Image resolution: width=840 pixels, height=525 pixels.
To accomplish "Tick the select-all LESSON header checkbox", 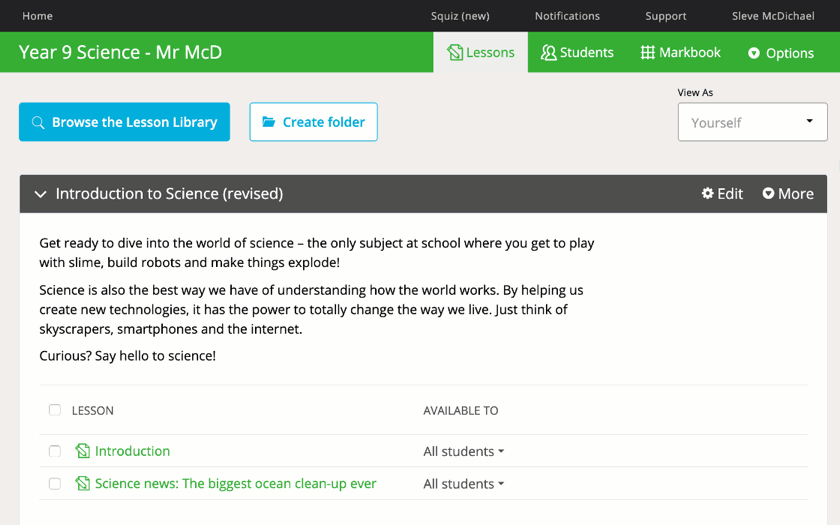I will point(55,410).
